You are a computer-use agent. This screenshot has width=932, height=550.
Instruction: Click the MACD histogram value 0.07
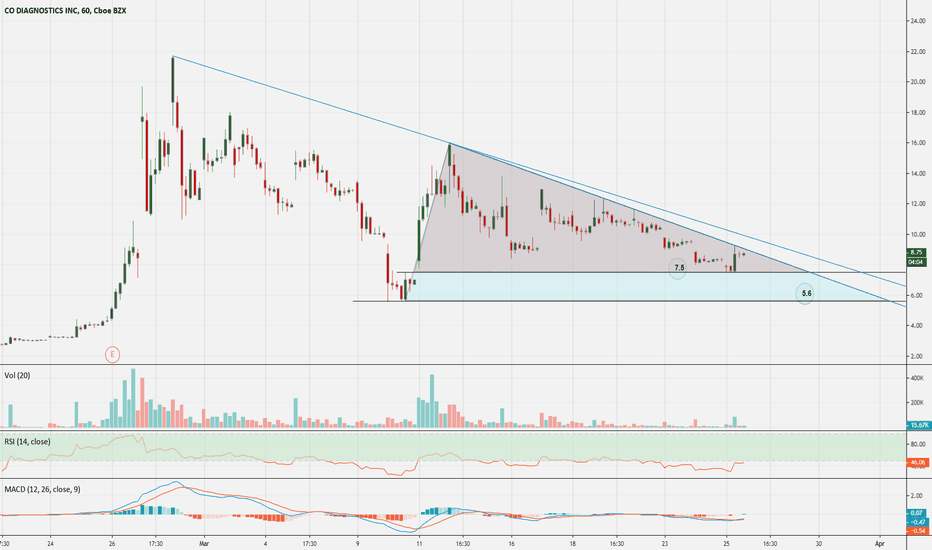tap(916, 513)
